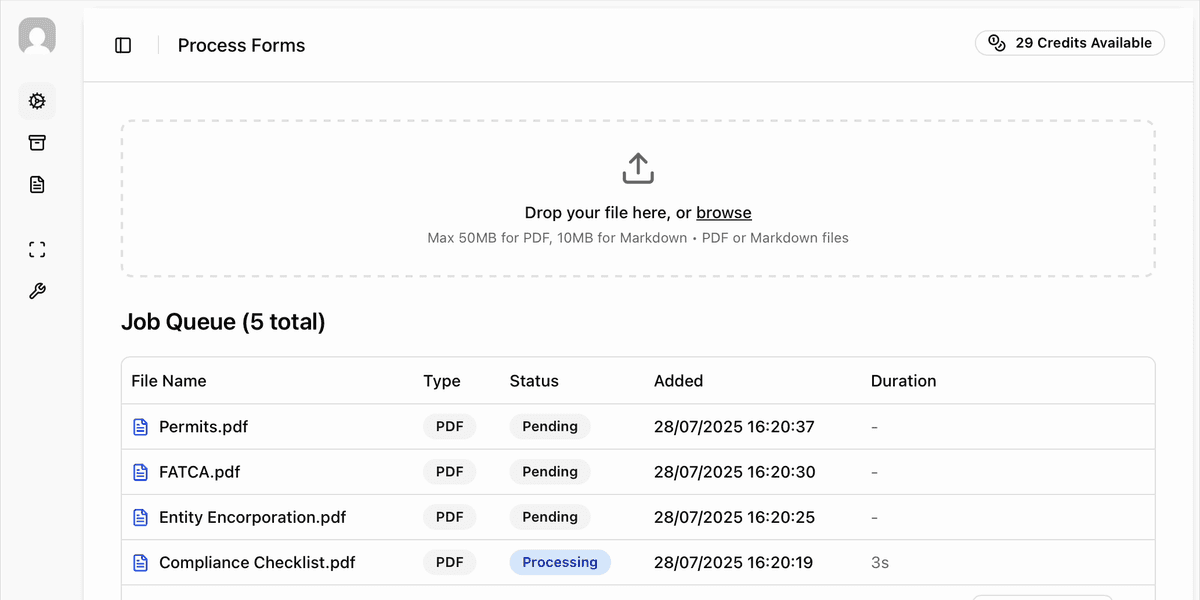Open the document page sidebar icon

tap(37, 185)
